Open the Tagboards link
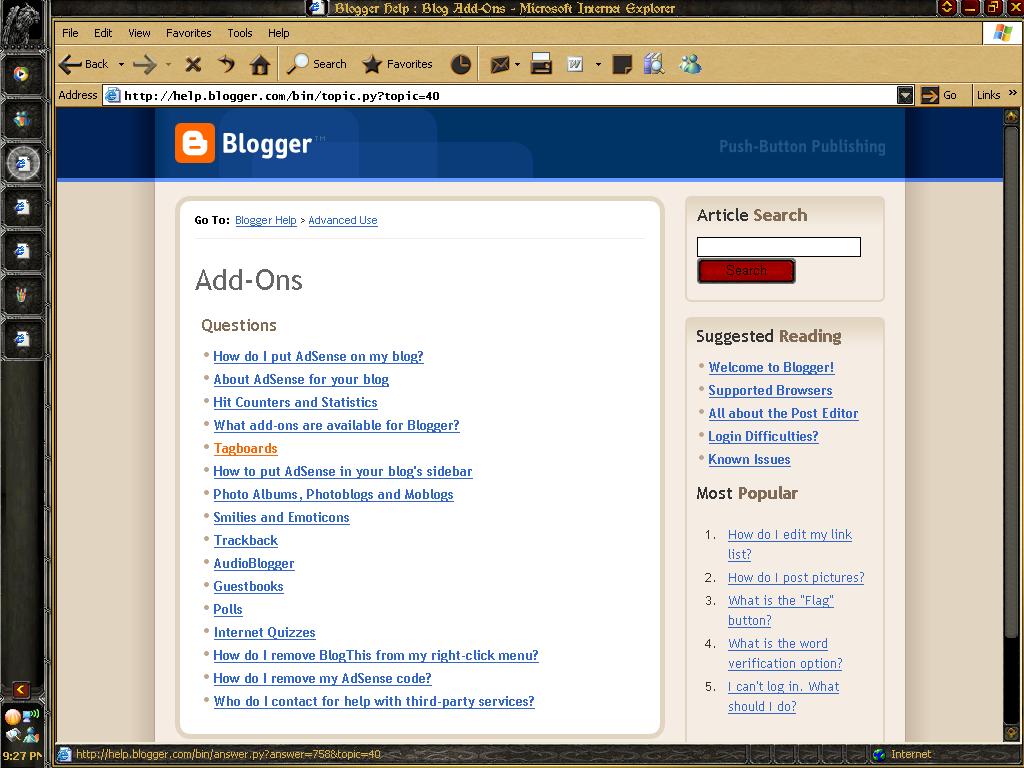Image resolution: width=1024 pixels, height=768 pixels. (246, 449)
